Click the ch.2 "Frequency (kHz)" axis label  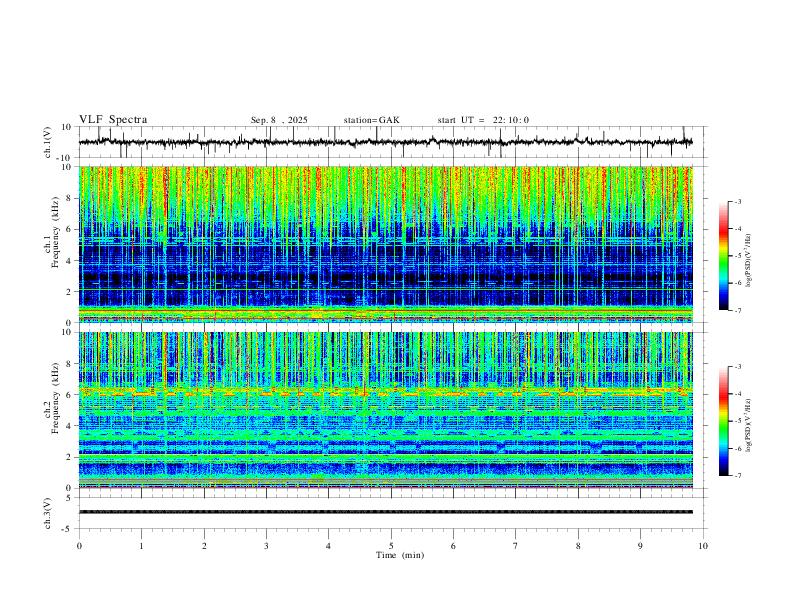tap(55, 398)
